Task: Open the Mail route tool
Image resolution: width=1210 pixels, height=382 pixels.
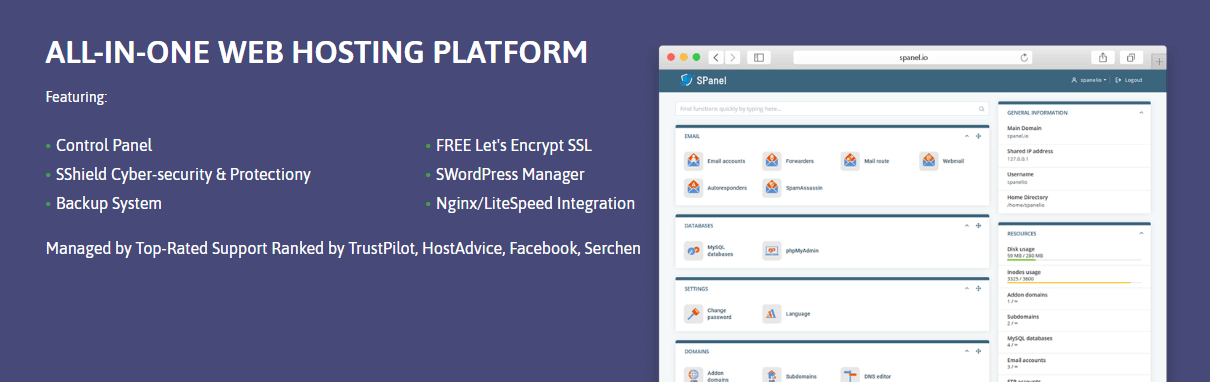Action: click(x=864, y=161)
